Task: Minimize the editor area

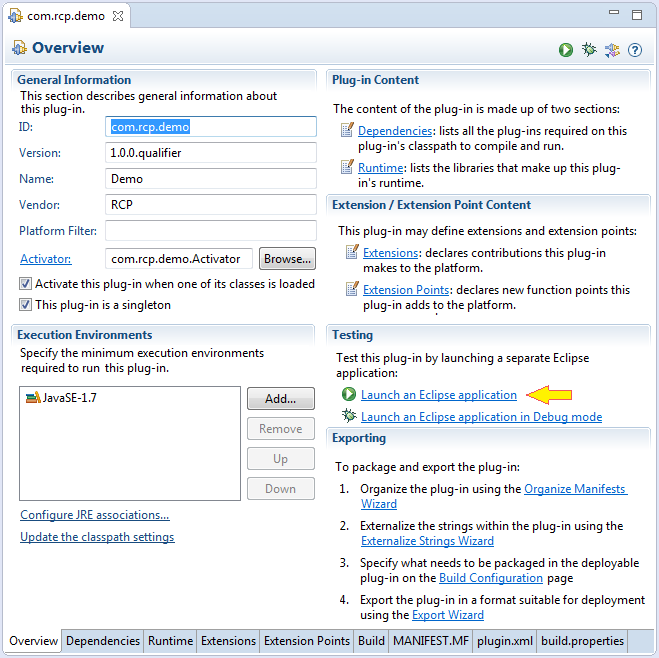Action: pyautogui.click(x=614, y=13)
